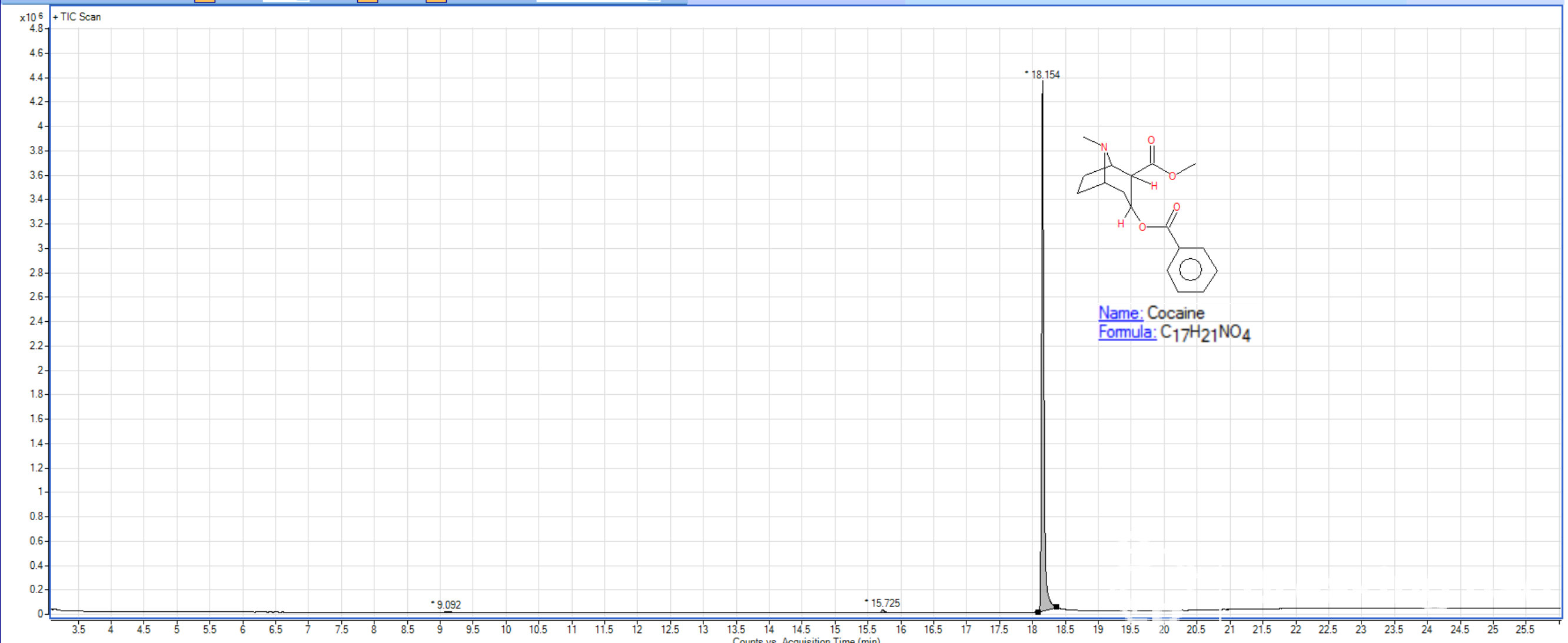The height and width of the screenshot is (643, 1568).
Task: Click the 18 tick on the time axis
Action: tap(1032, 629)
